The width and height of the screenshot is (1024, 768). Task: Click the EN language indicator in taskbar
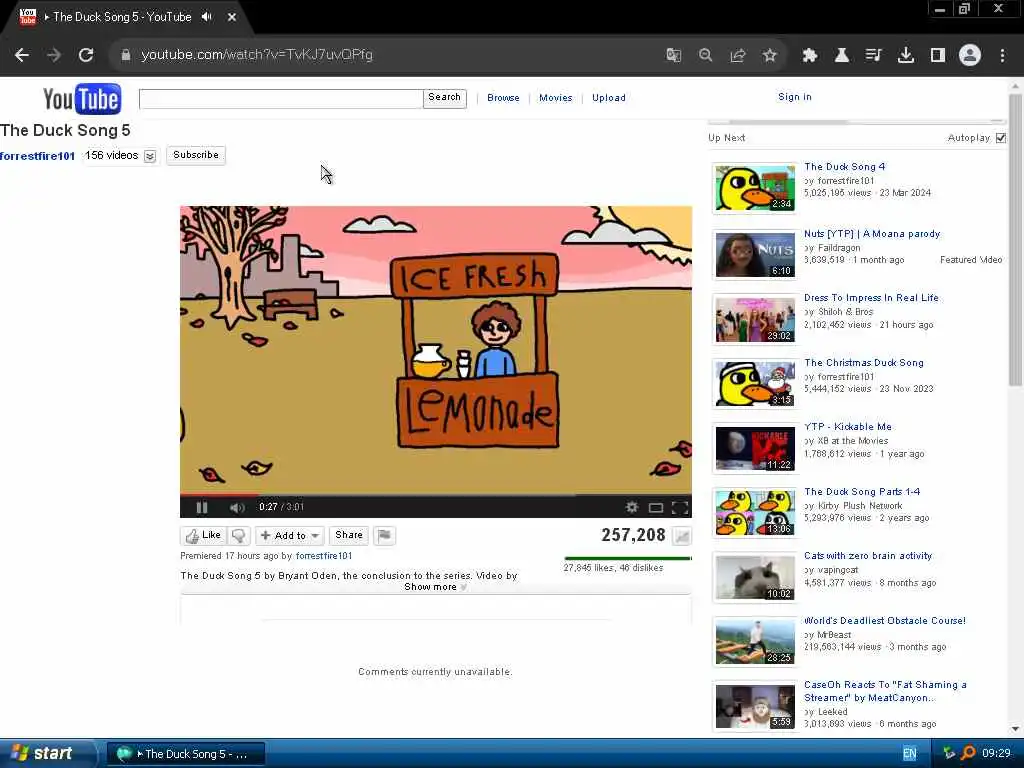[x=909, y=754]
